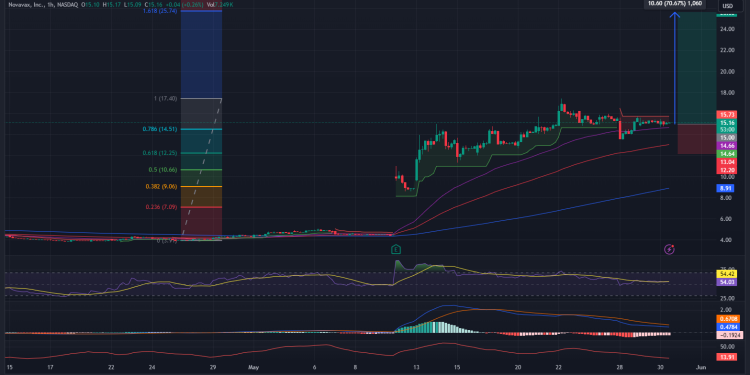The height and width of the screenshot is (375, 750).
Task: Select the 0.236 (7.09) Fibonacci level label
Action: 162,207
